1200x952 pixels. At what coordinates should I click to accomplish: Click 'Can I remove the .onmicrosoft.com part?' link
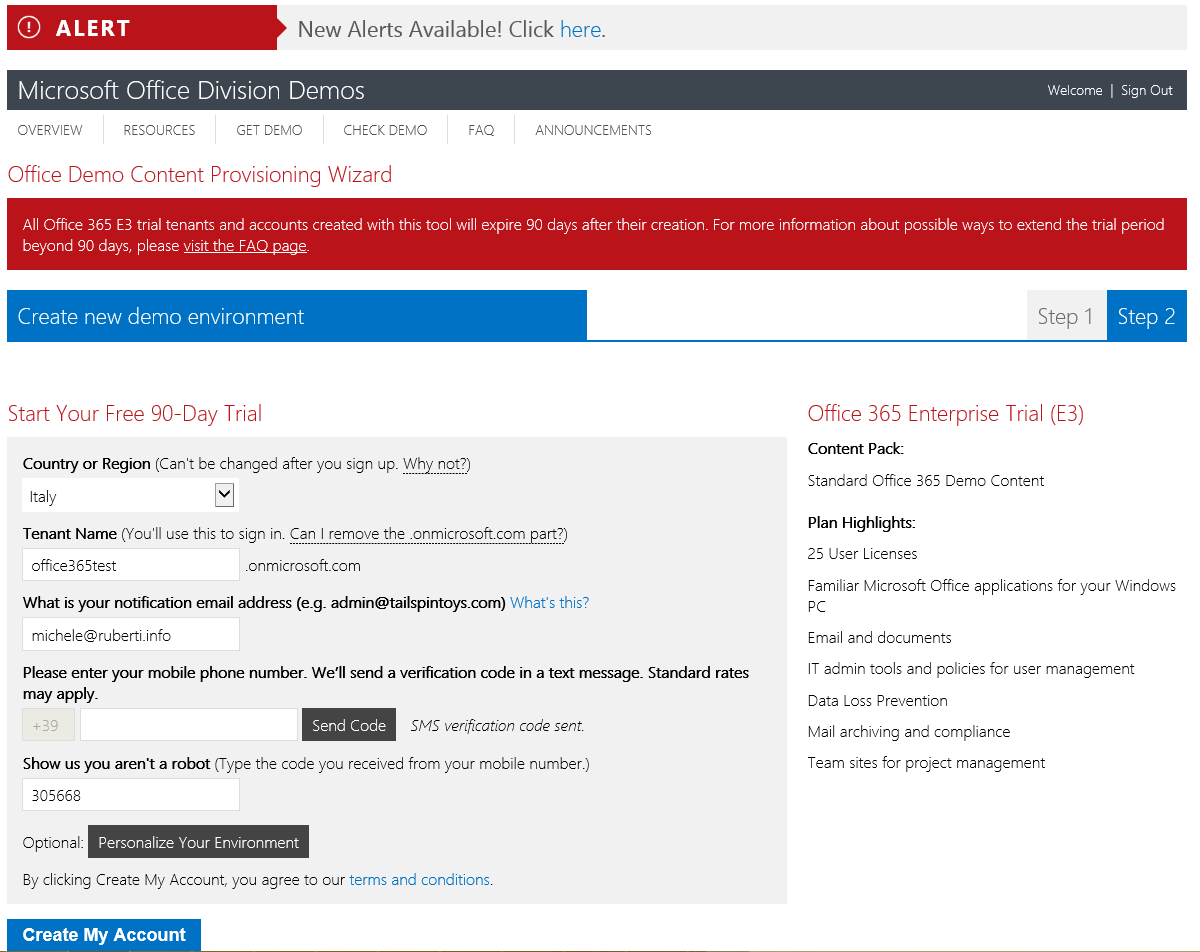point(428,534)
